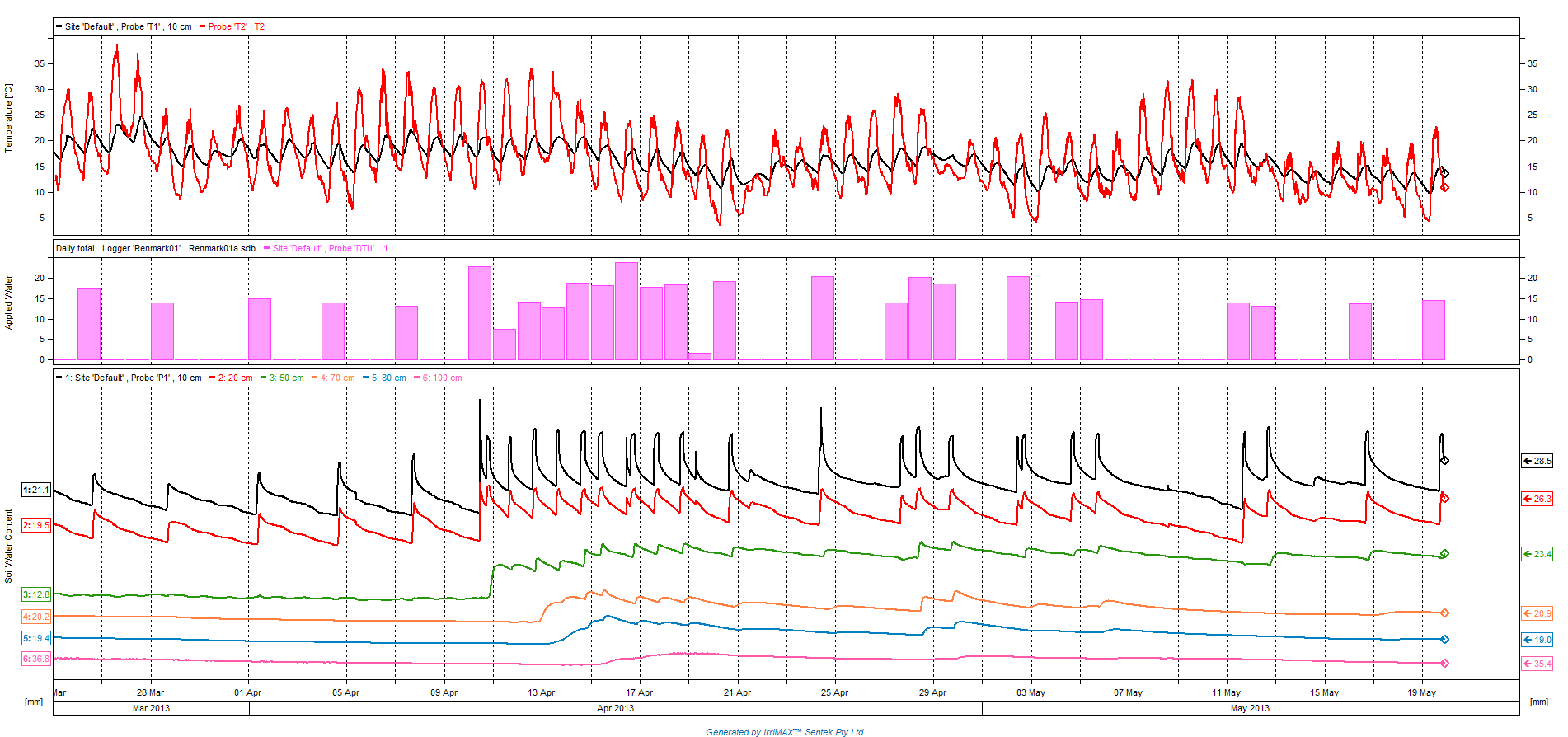
Task: Click the orange diamond marker ending the 70 cm line
Action: coord(1444,613)
